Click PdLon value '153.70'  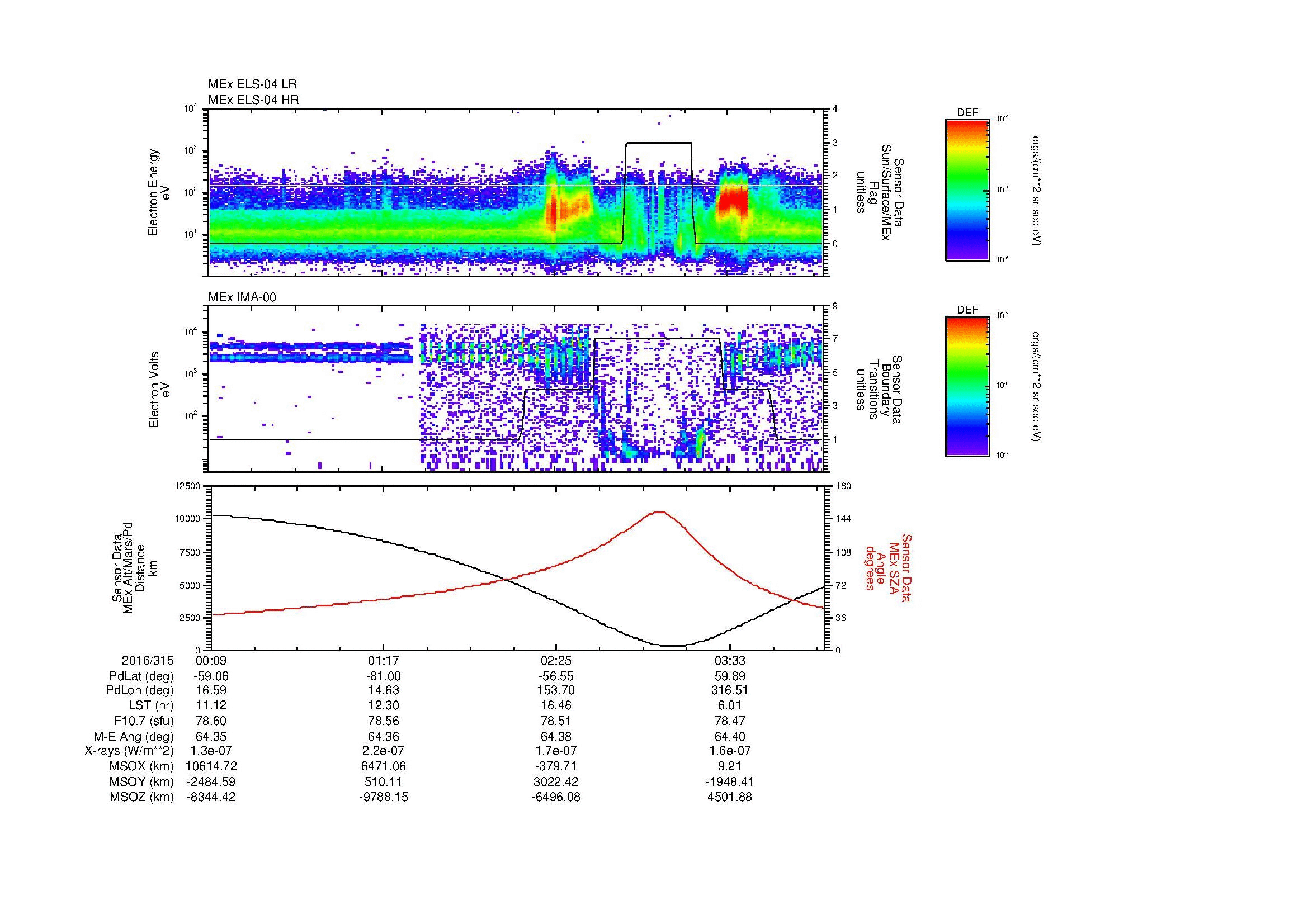click(556, 690)
